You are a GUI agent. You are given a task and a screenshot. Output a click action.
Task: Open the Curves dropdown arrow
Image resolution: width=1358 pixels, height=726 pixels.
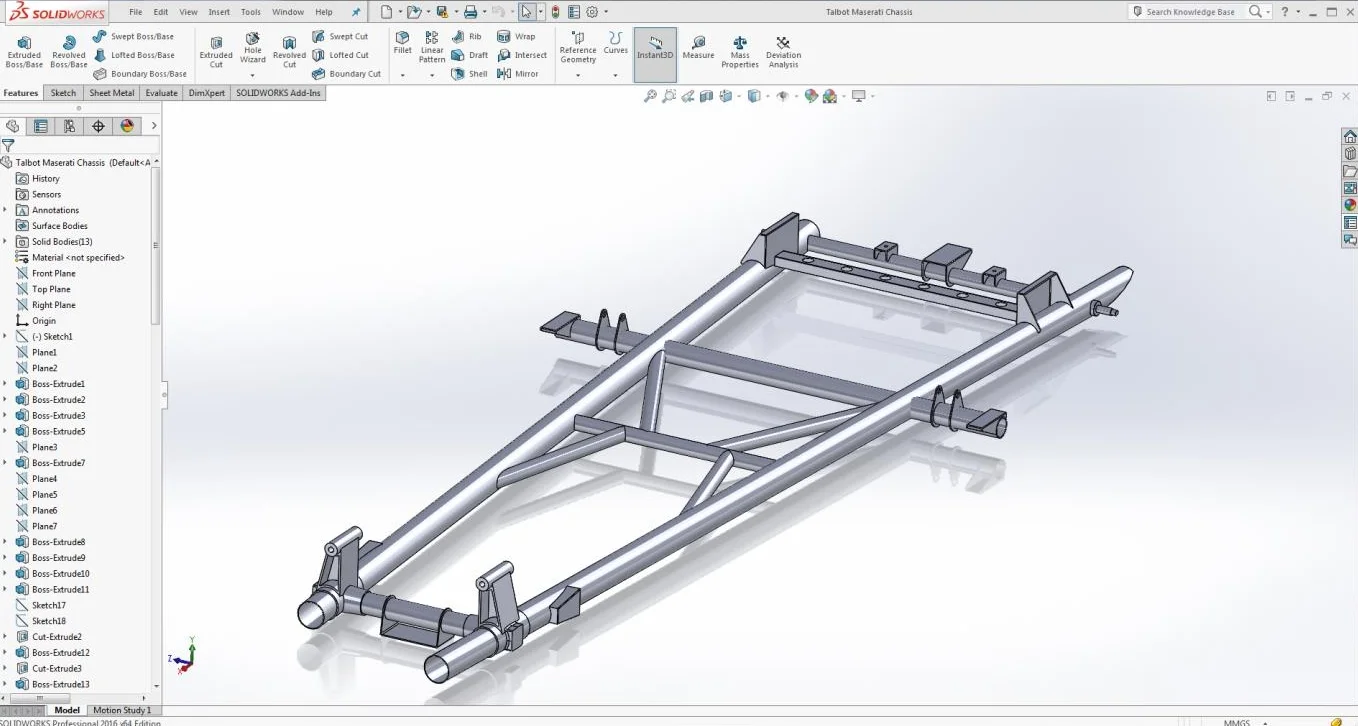point(616,75)
